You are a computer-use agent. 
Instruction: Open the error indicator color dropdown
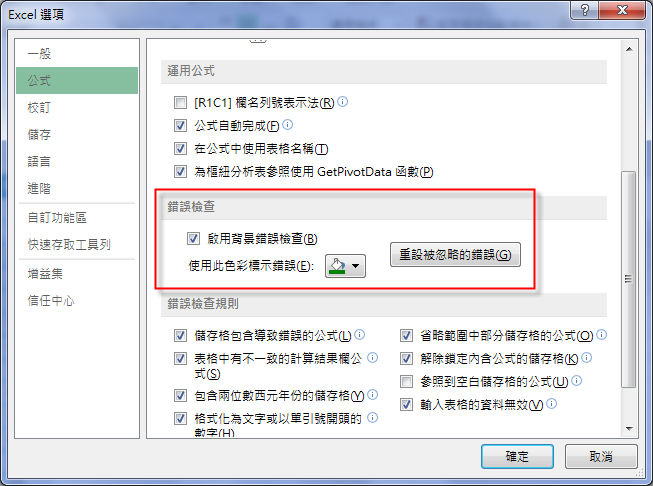[x=356, y=266]
